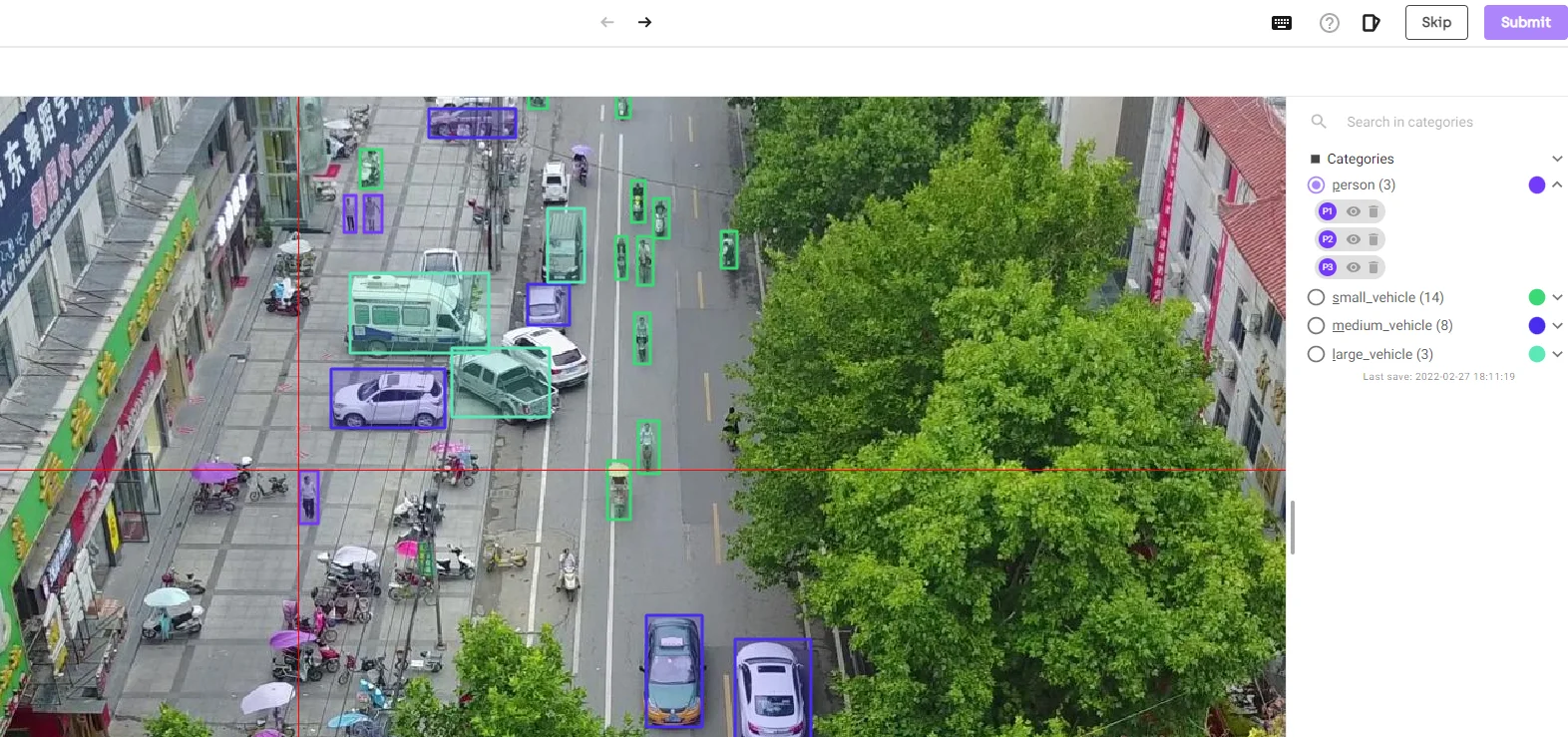
Task: Select the person category radio button
Action: [1317, 184]
